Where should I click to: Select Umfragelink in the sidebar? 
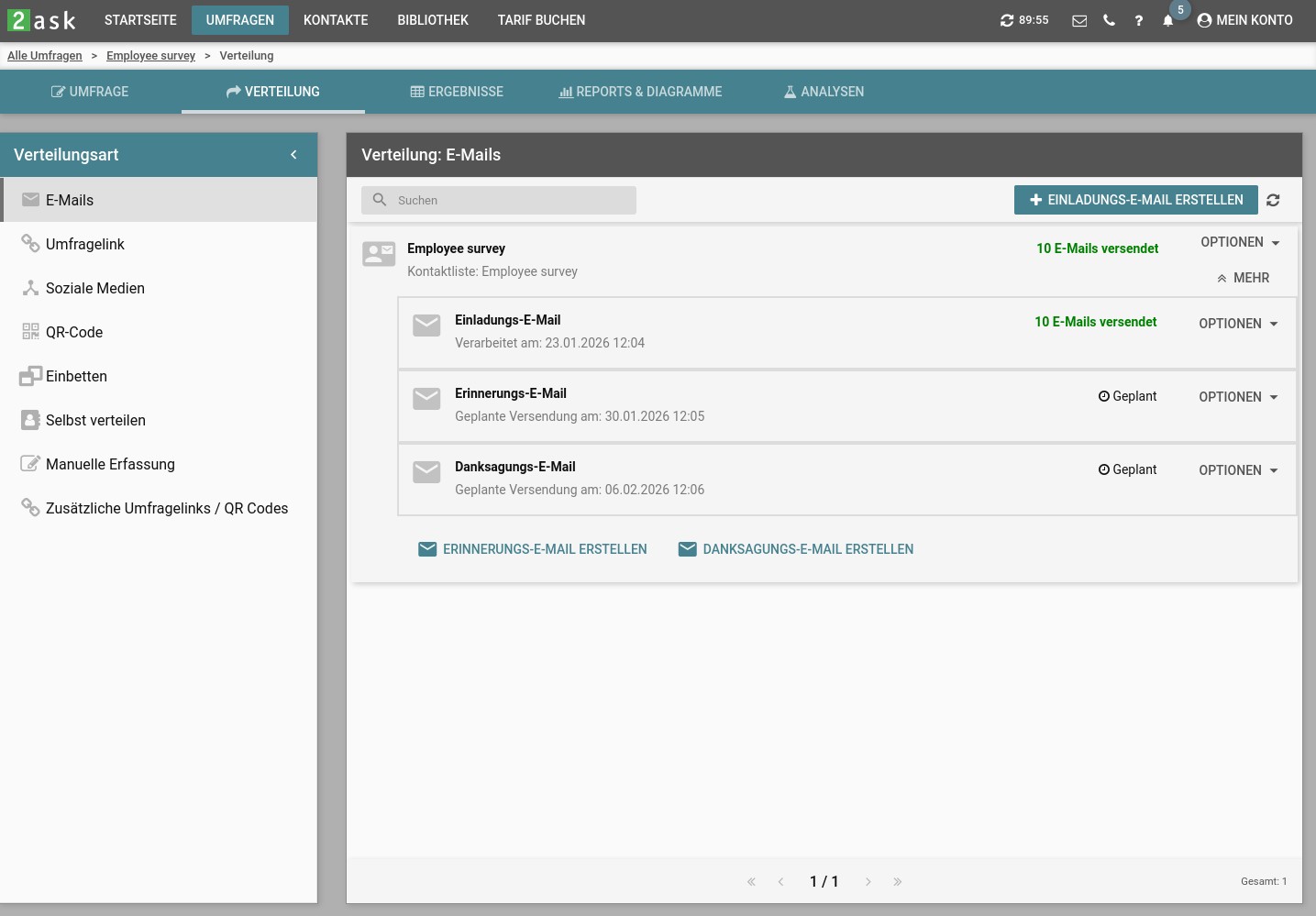[84, 244]
